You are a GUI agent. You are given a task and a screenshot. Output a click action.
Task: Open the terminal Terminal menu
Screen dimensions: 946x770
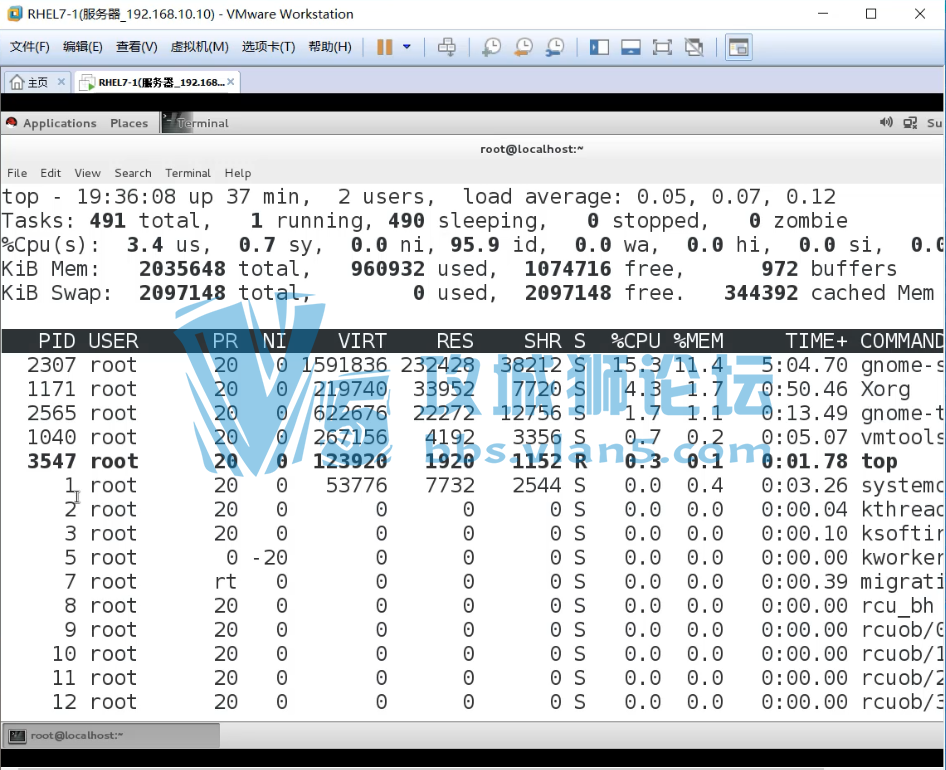(x=188, y=173)
